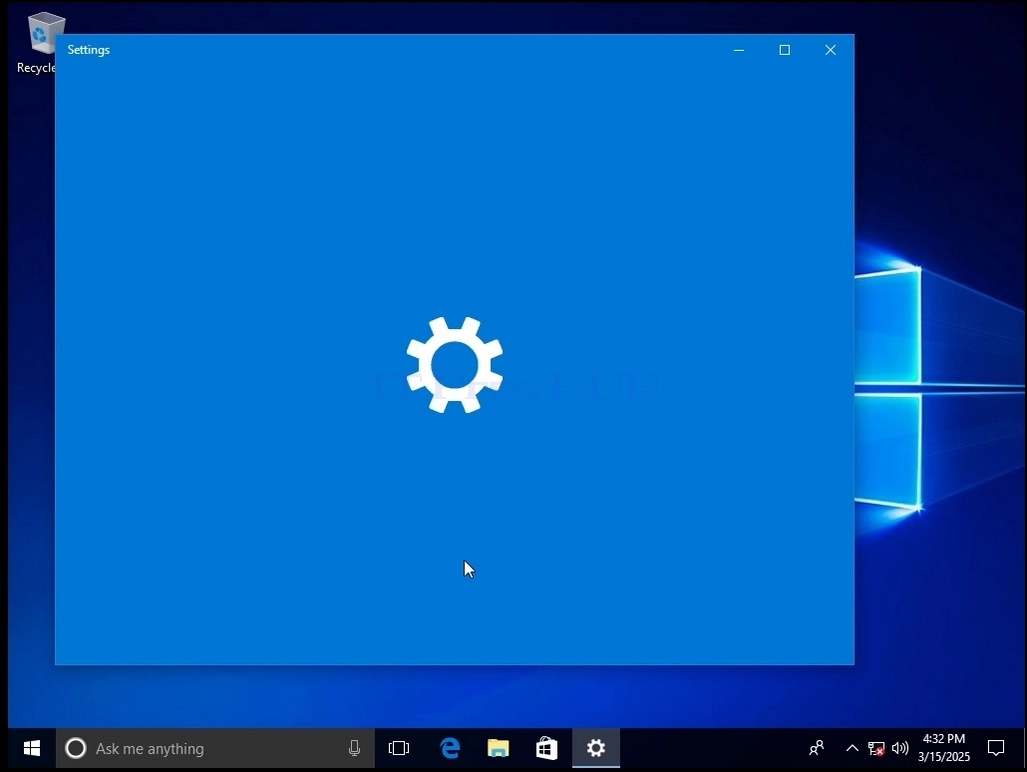Open the network status tray icon
1027x772 pixels.
876,748
